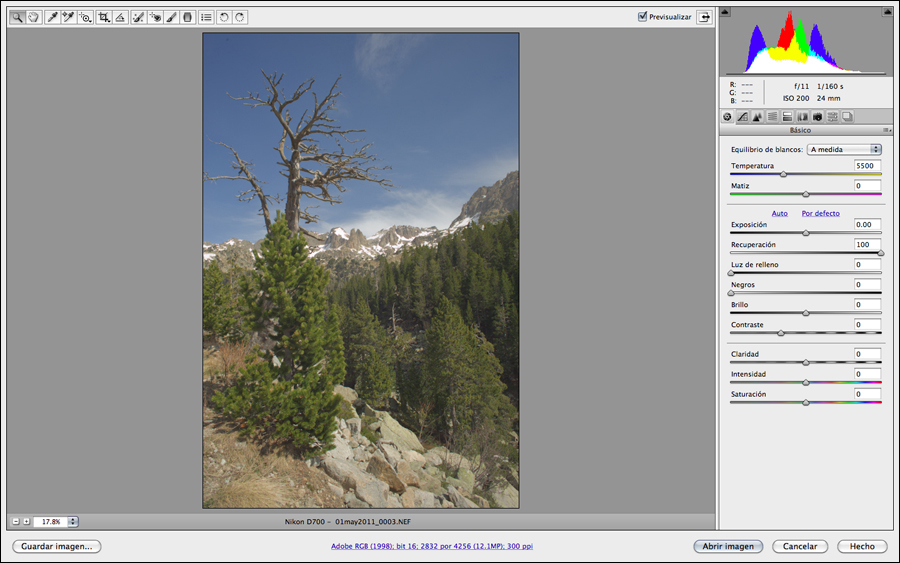Choose the Straighten tool
The image size is (900, 563).
120,17
